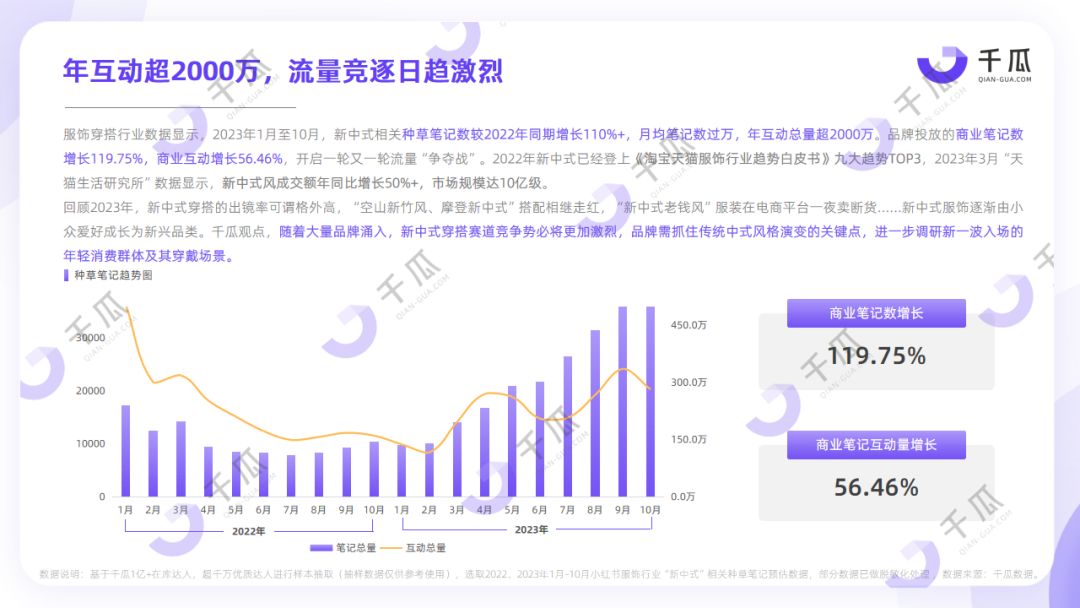
Task: Click the 2023年 year group label
Action: pos(532,531)
